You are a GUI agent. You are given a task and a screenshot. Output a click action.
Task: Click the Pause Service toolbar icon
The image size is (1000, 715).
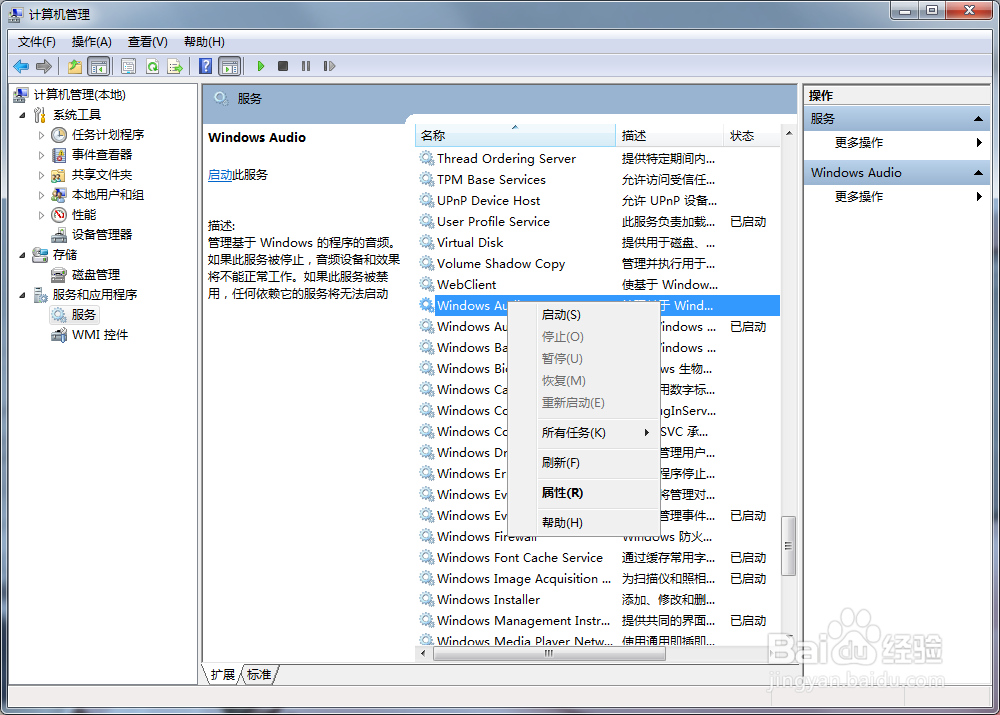pos(306,66)
